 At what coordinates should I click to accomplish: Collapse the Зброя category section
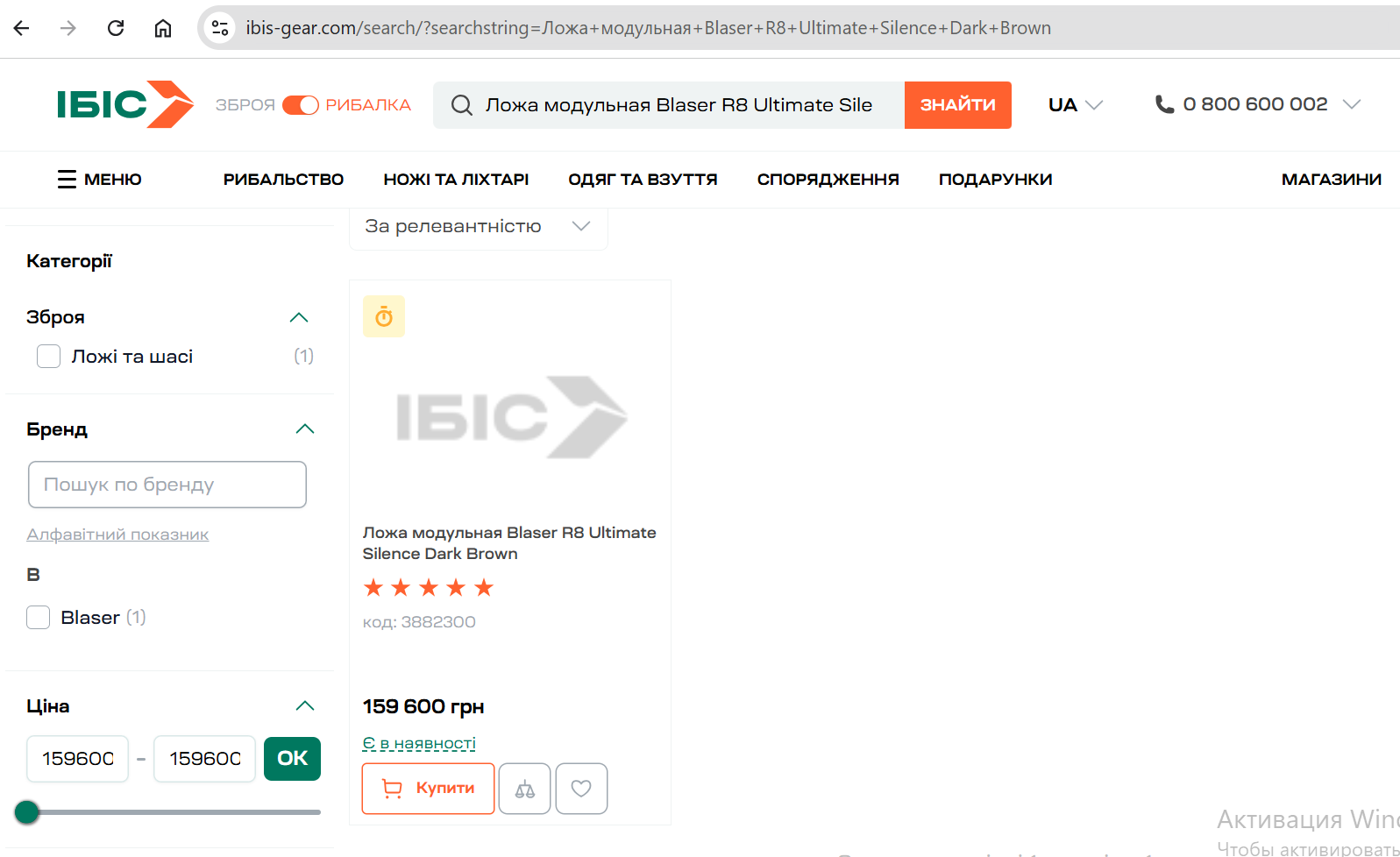pos(299,317)
